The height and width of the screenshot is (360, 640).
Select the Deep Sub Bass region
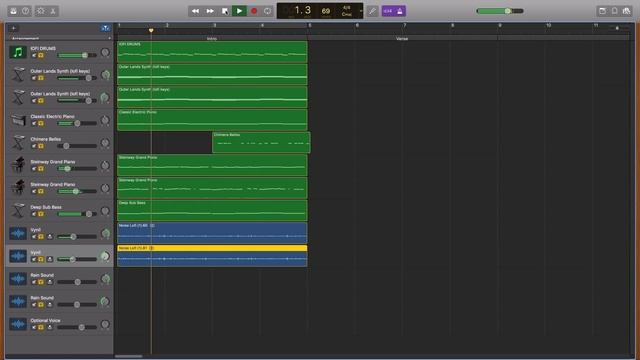point(212,211)
